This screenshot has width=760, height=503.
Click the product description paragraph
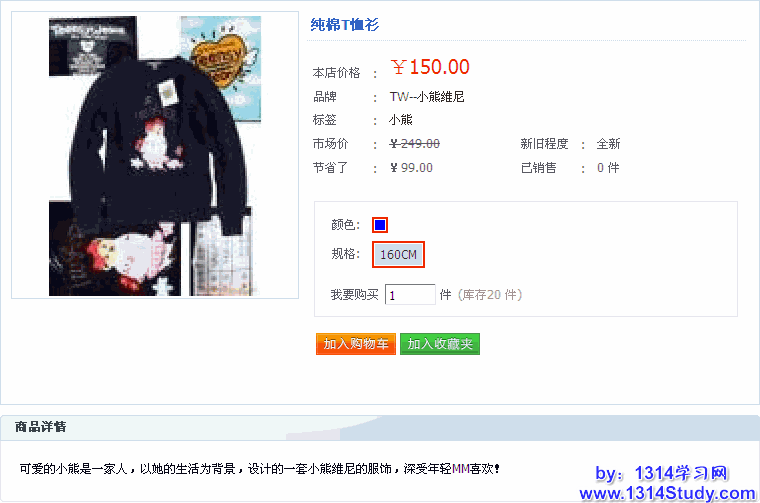(259, 469)
